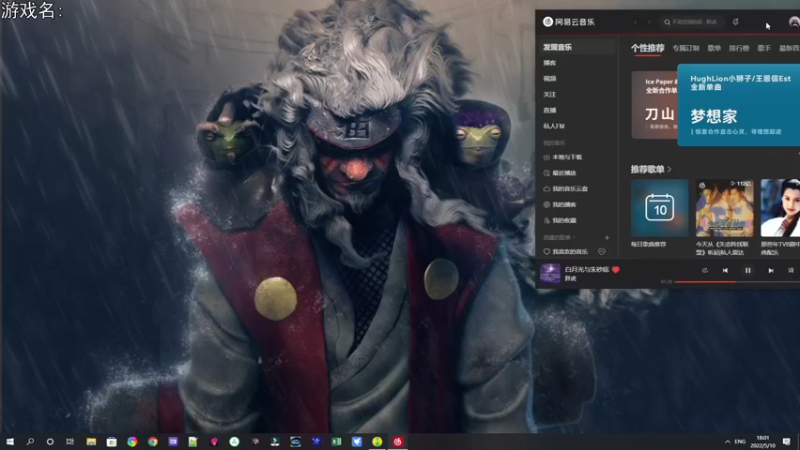Open the user avatar profile
Viewport: 800px width, 450px height.
(794, 22)
